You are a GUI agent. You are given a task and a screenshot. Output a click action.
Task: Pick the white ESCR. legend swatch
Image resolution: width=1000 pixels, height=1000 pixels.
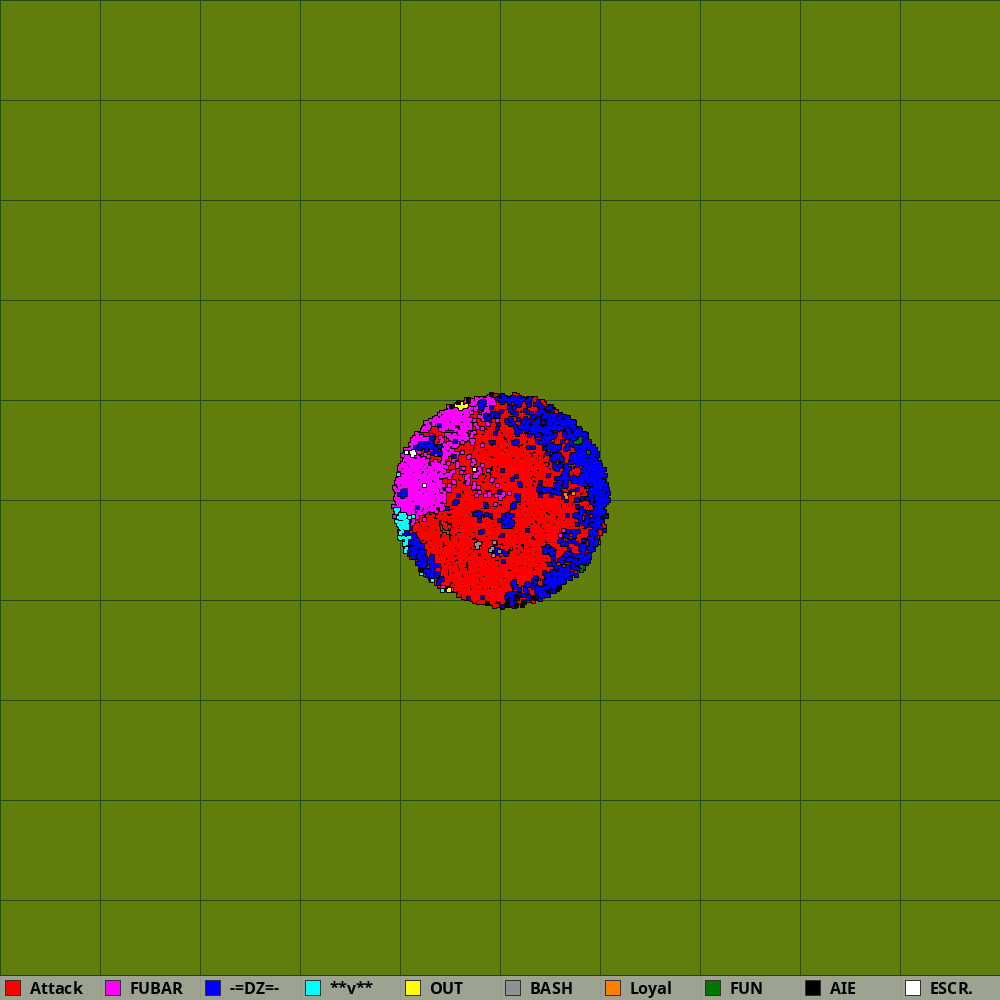point(913,988)
